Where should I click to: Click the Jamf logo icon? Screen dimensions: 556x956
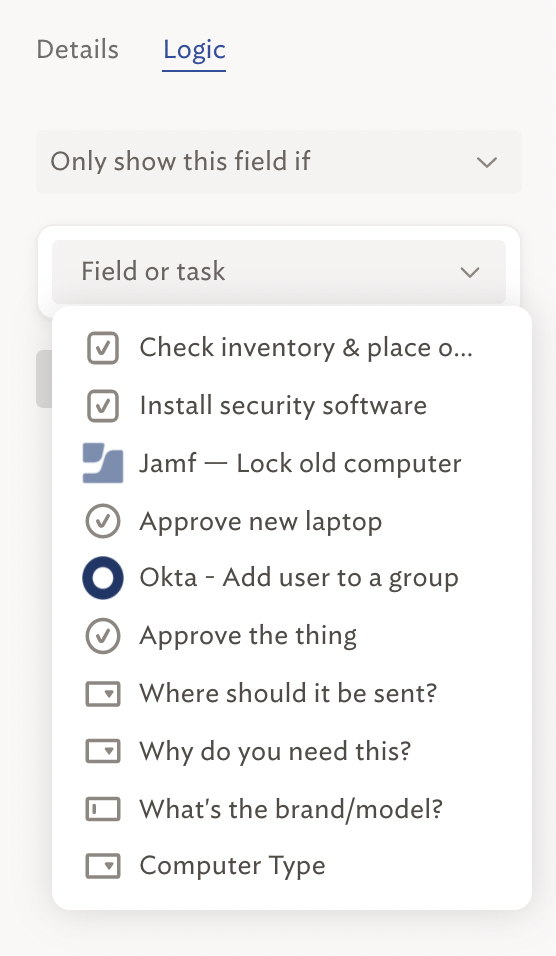click(102, 463)
